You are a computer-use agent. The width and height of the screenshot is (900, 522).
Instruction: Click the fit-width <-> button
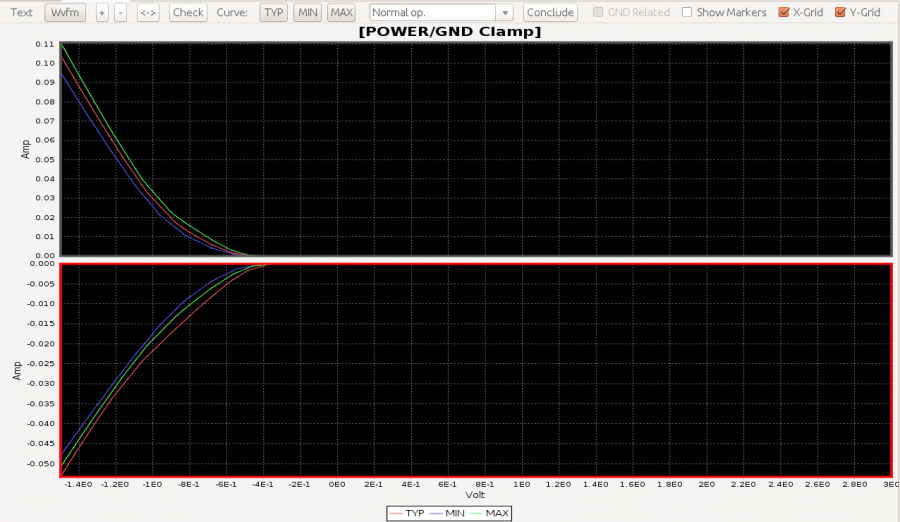click(148, 13)
